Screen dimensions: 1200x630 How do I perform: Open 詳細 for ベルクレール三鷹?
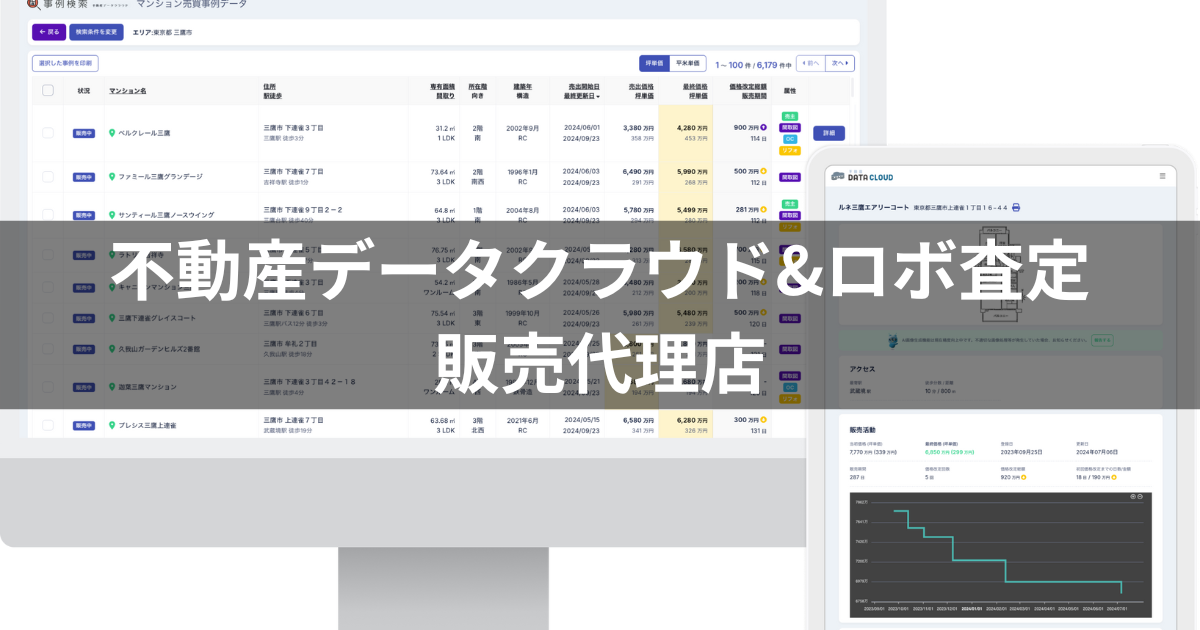click(829, 133)
